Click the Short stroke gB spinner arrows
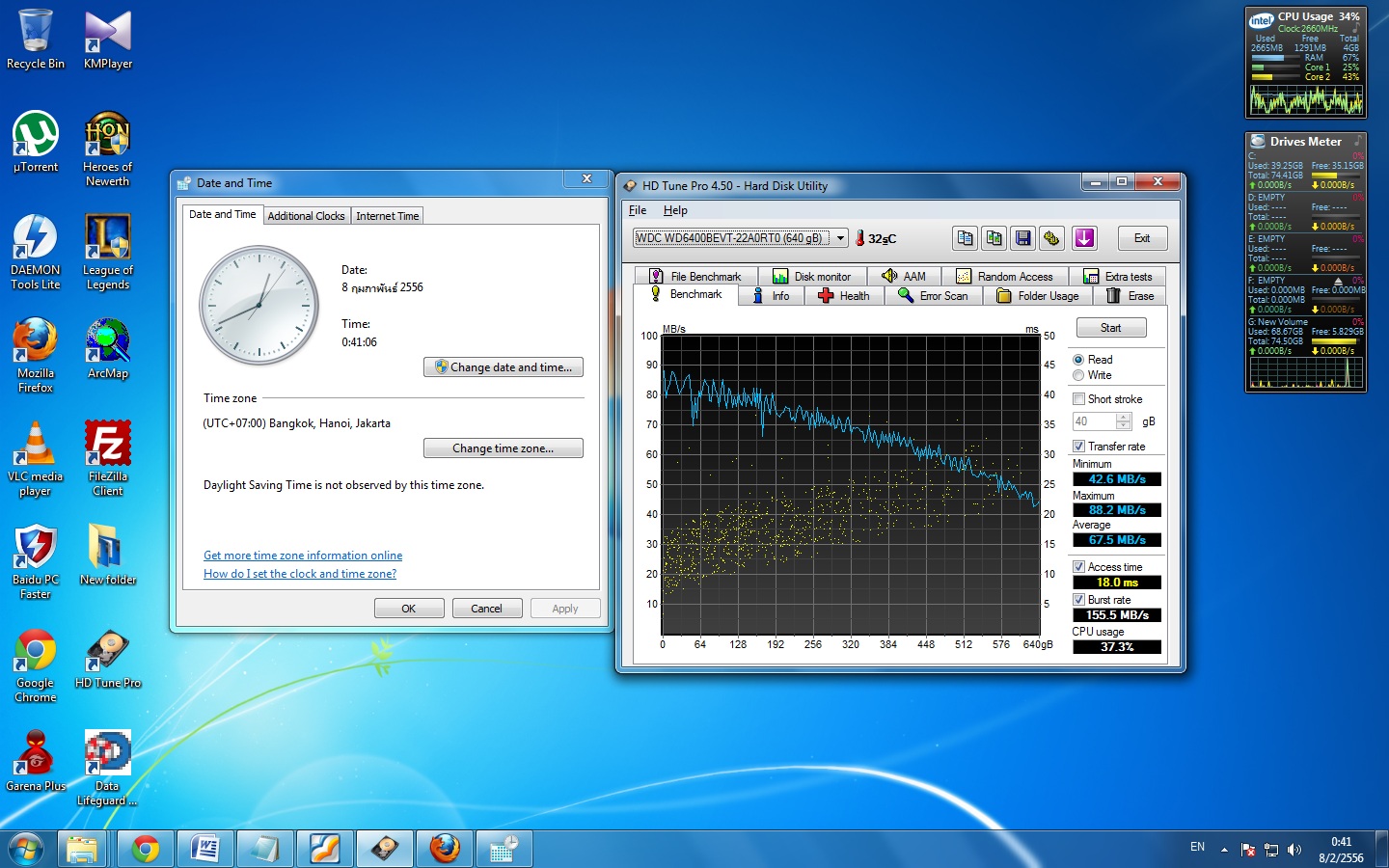The width and height of the screenshot is (1389, 868). pos(1123,421)
